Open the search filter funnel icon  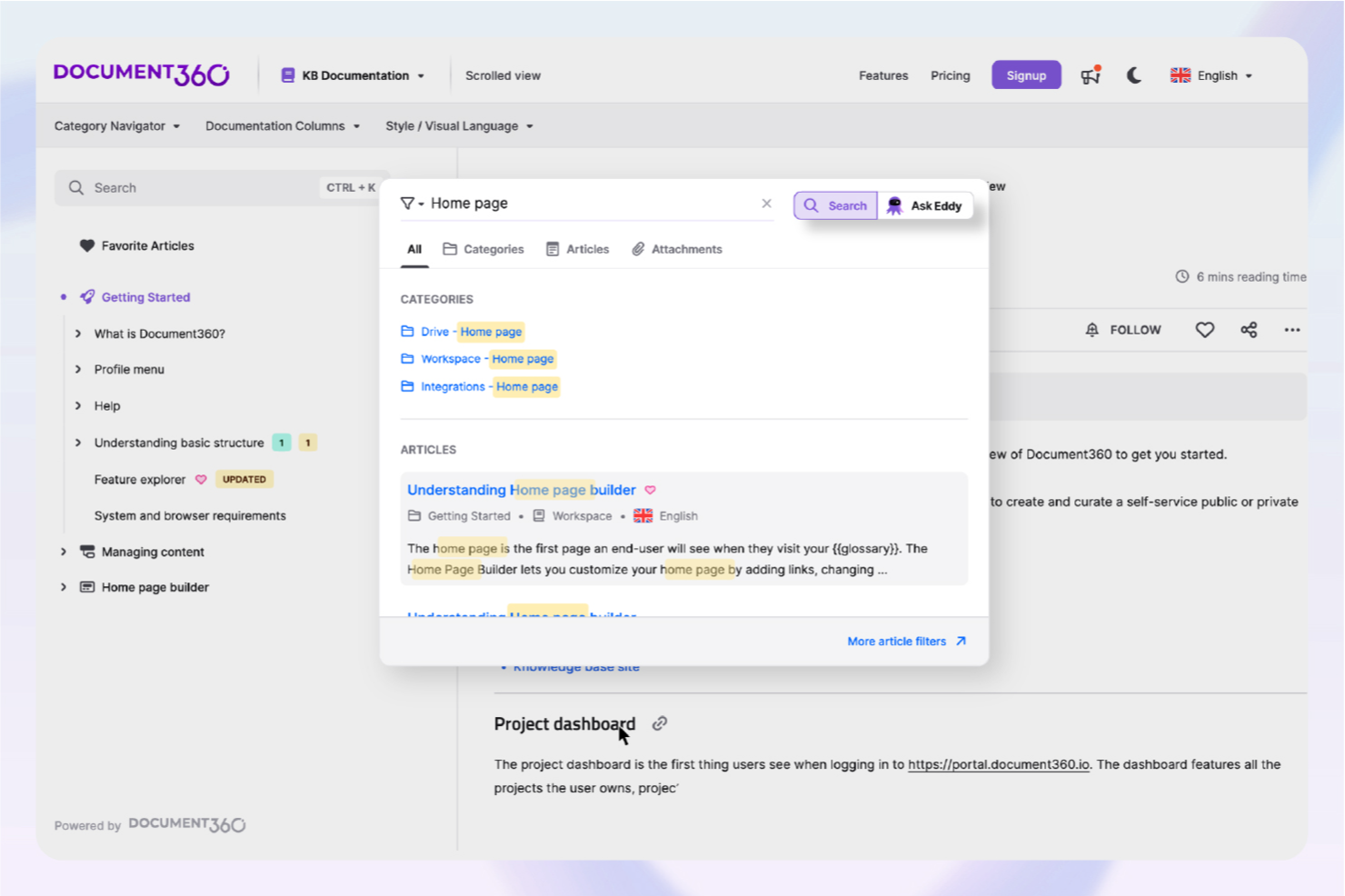pyautogui.click(x=409, y=203)
